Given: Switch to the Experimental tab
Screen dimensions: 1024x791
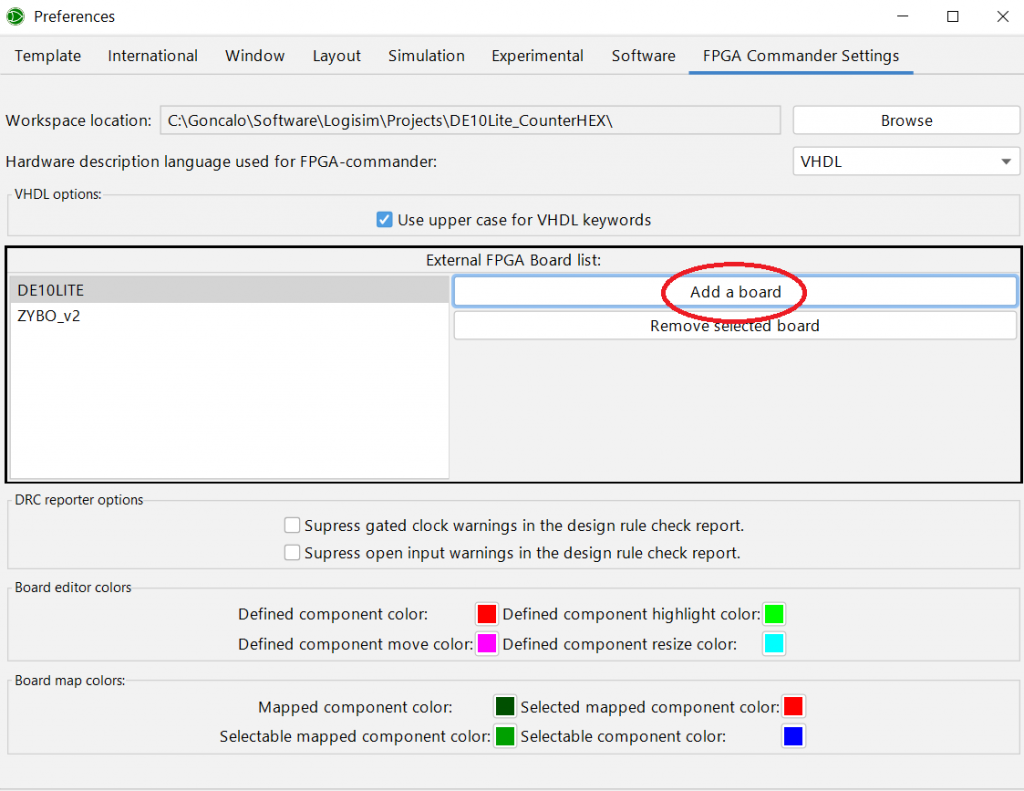Looking at the screenshot, I should 537,56.
